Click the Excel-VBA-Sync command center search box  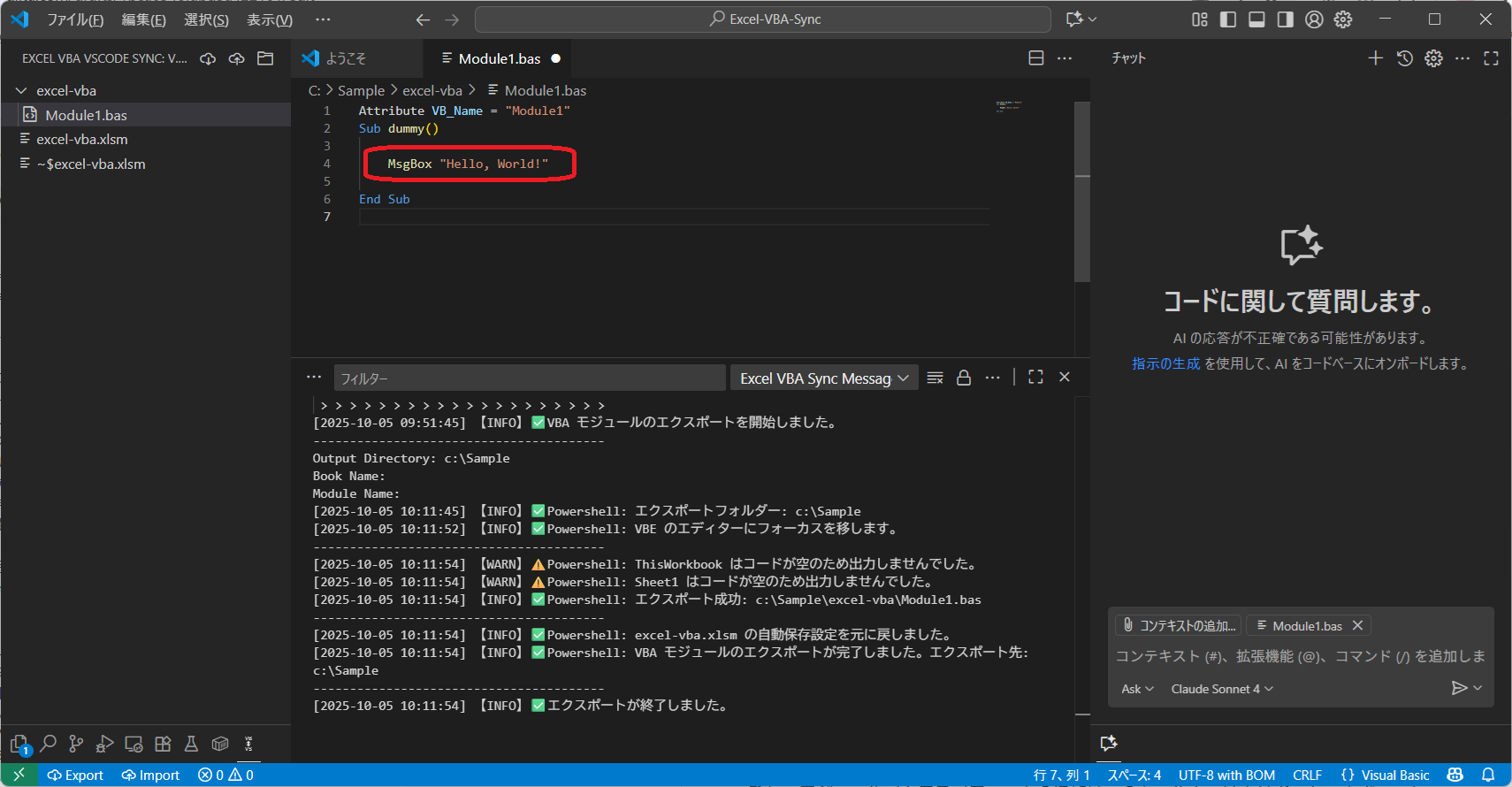click(x=763, y=19)
